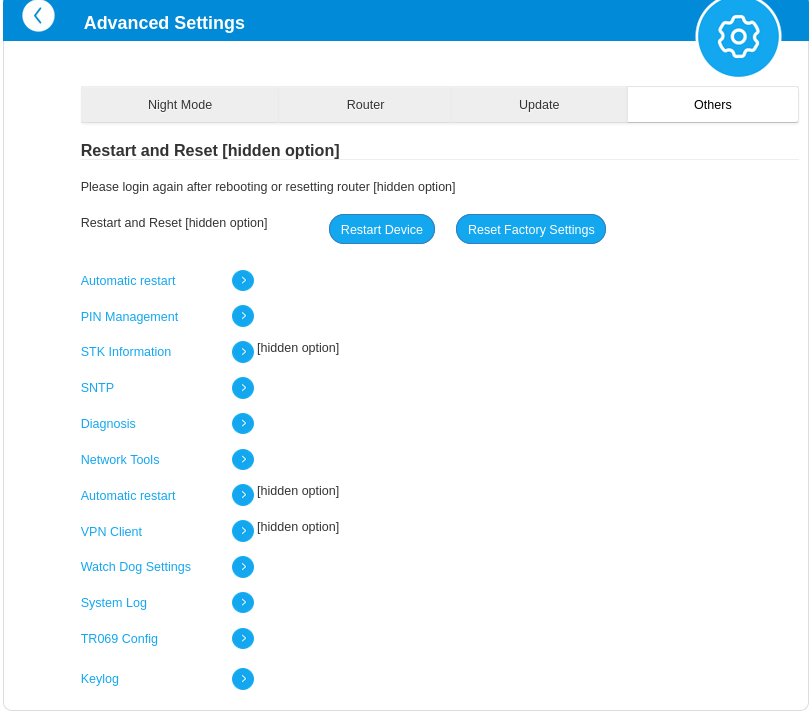Open the STK Information link
Screen dimensions: 812x713
[126, 352]
